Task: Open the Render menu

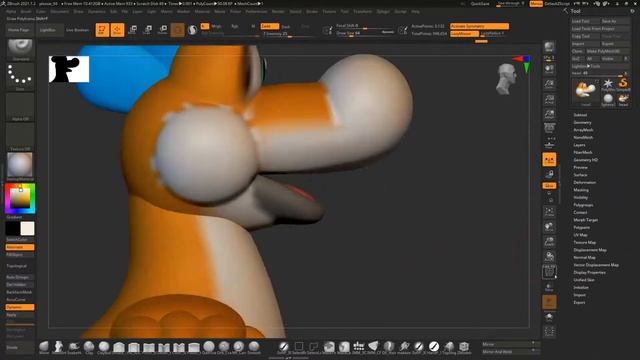Action: pos(278,11)
